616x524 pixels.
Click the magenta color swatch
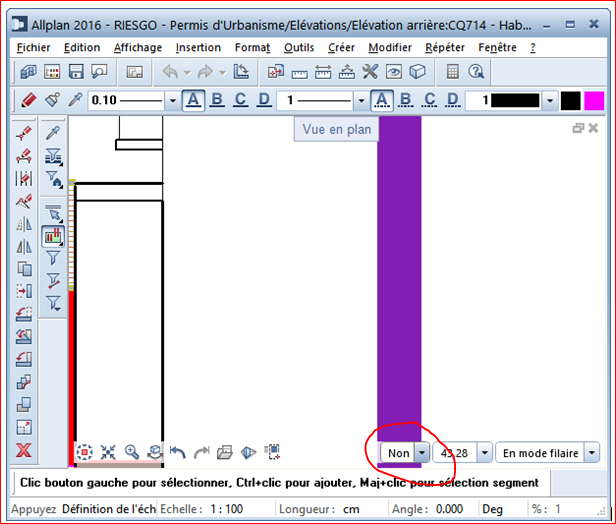pos(594,101)
